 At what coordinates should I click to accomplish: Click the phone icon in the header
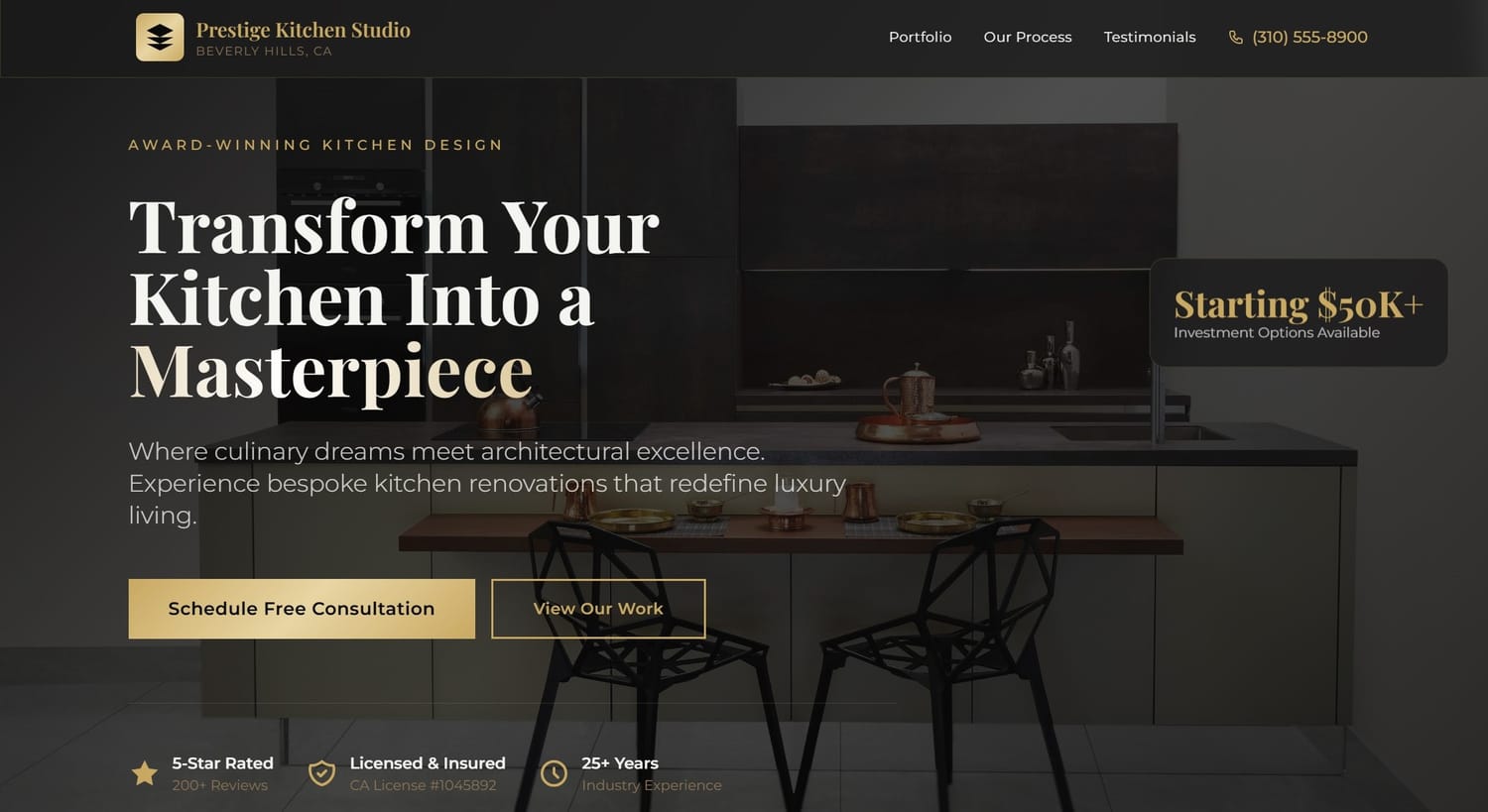coord(1235,37)
